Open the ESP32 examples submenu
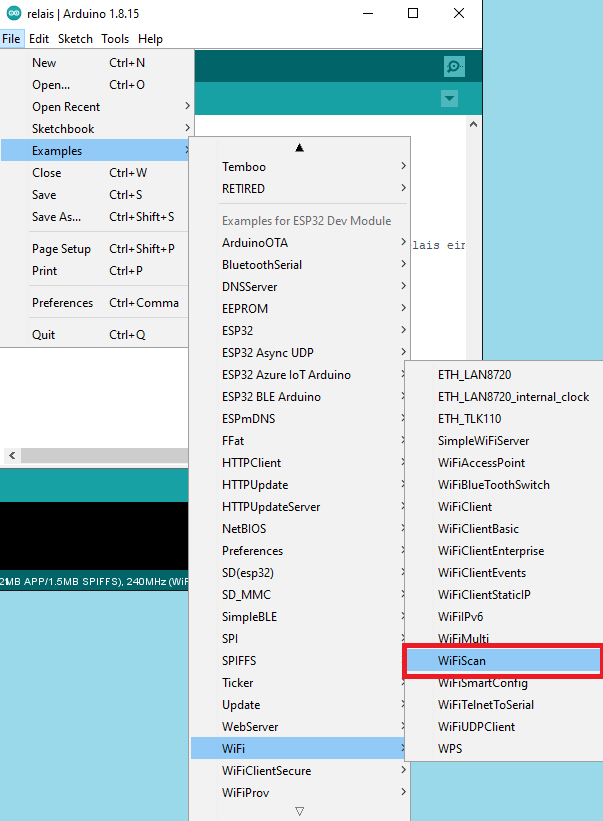Image resolution: width=603 pixels, height=821 pixels. point(299,331)
